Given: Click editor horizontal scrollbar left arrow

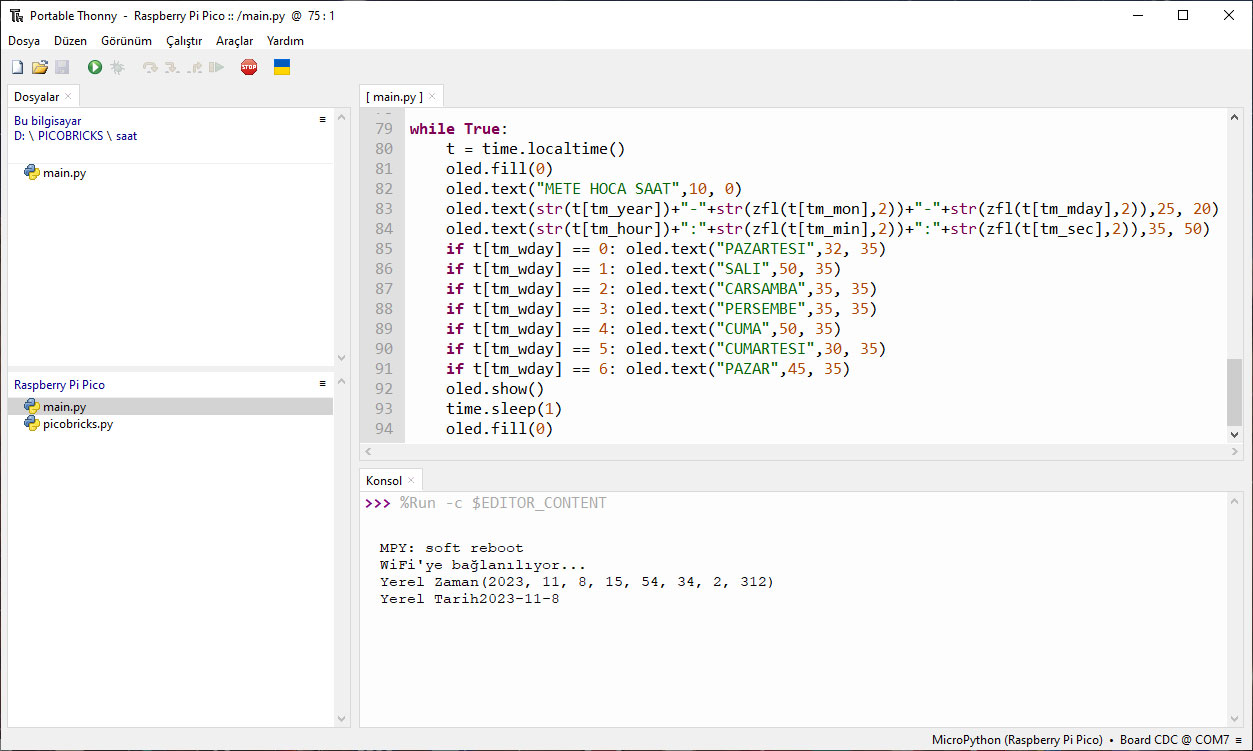Looking at the screenshot, I should tap(367, 452).
